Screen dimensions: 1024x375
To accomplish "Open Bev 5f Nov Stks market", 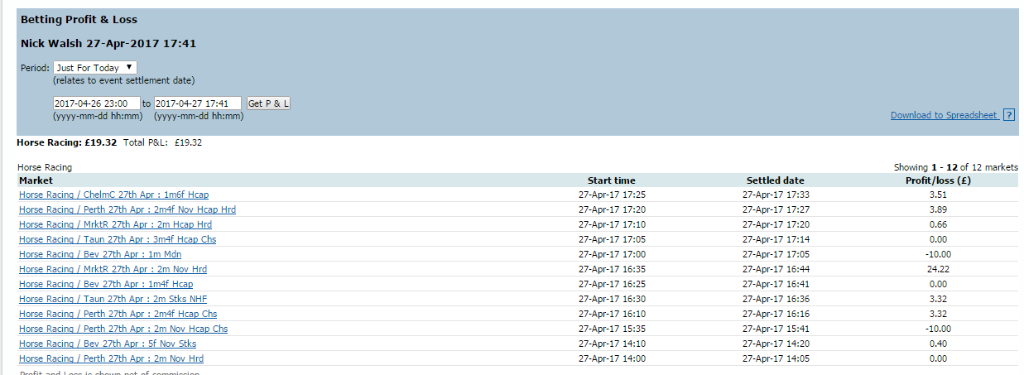I will click(108, 344).
